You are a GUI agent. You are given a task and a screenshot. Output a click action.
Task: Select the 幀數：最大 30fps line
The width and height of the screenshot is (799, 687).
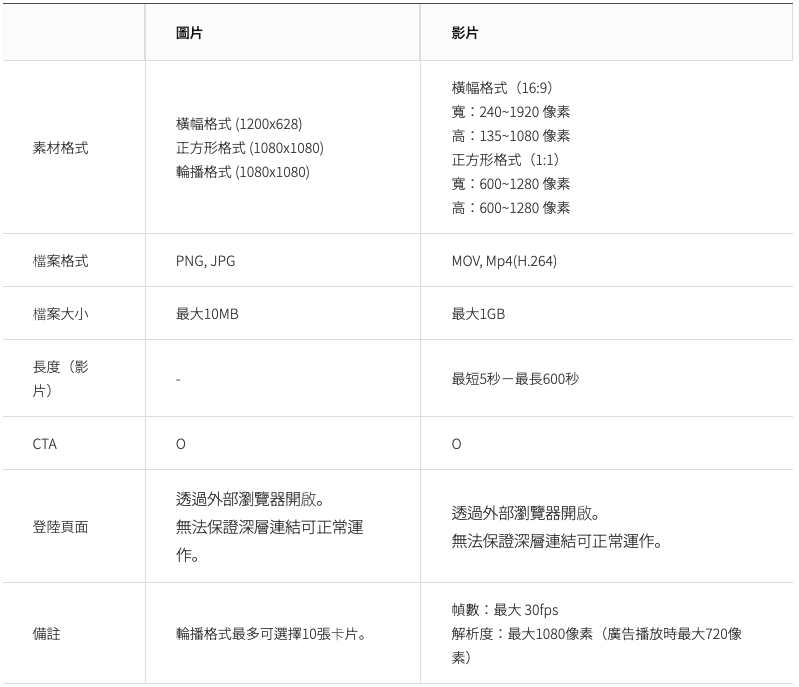coord(505,610)
